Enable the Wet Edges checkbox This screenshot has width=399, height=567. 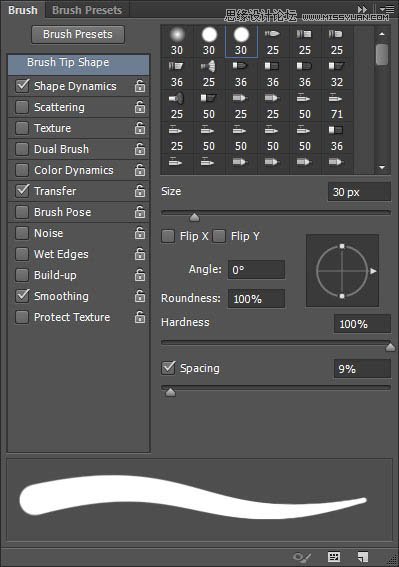coord(22,254)
